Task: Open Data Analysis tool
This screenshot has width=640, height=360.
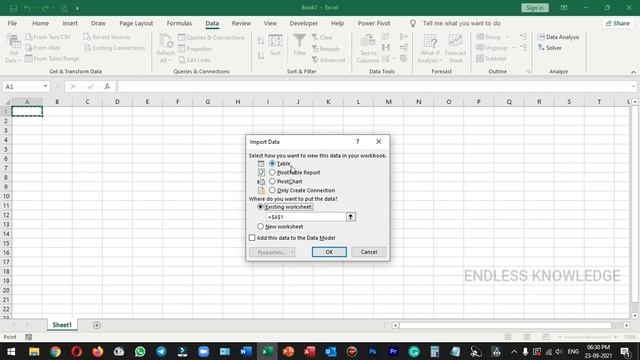Action: point(558,37)
